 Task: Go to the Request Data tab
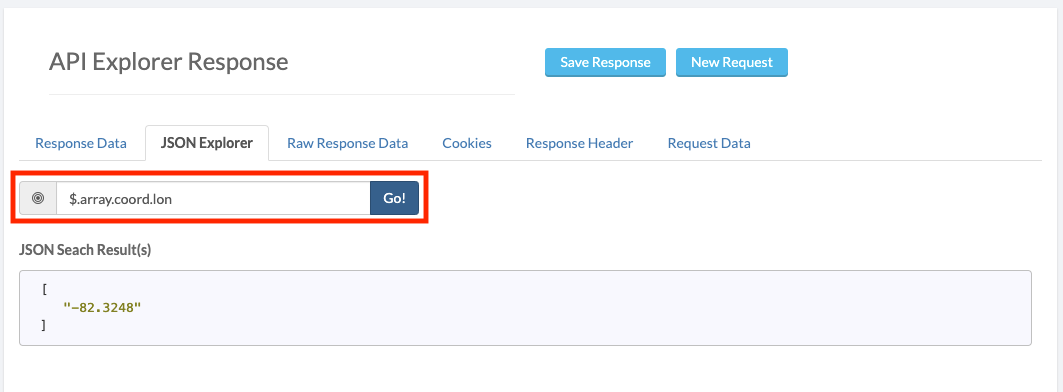(709, 143)
